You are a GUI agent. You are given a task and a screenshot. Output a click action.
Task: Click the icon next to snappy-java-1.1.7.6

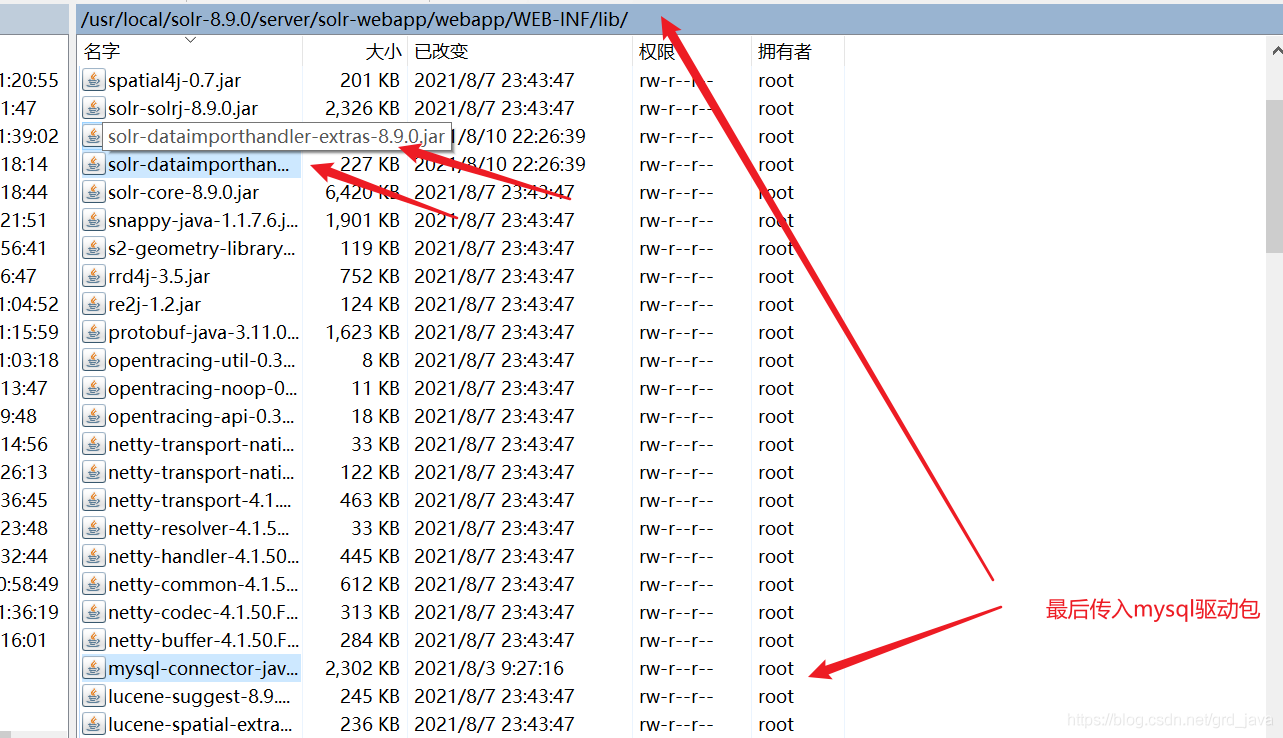click(x=94, y=220)
